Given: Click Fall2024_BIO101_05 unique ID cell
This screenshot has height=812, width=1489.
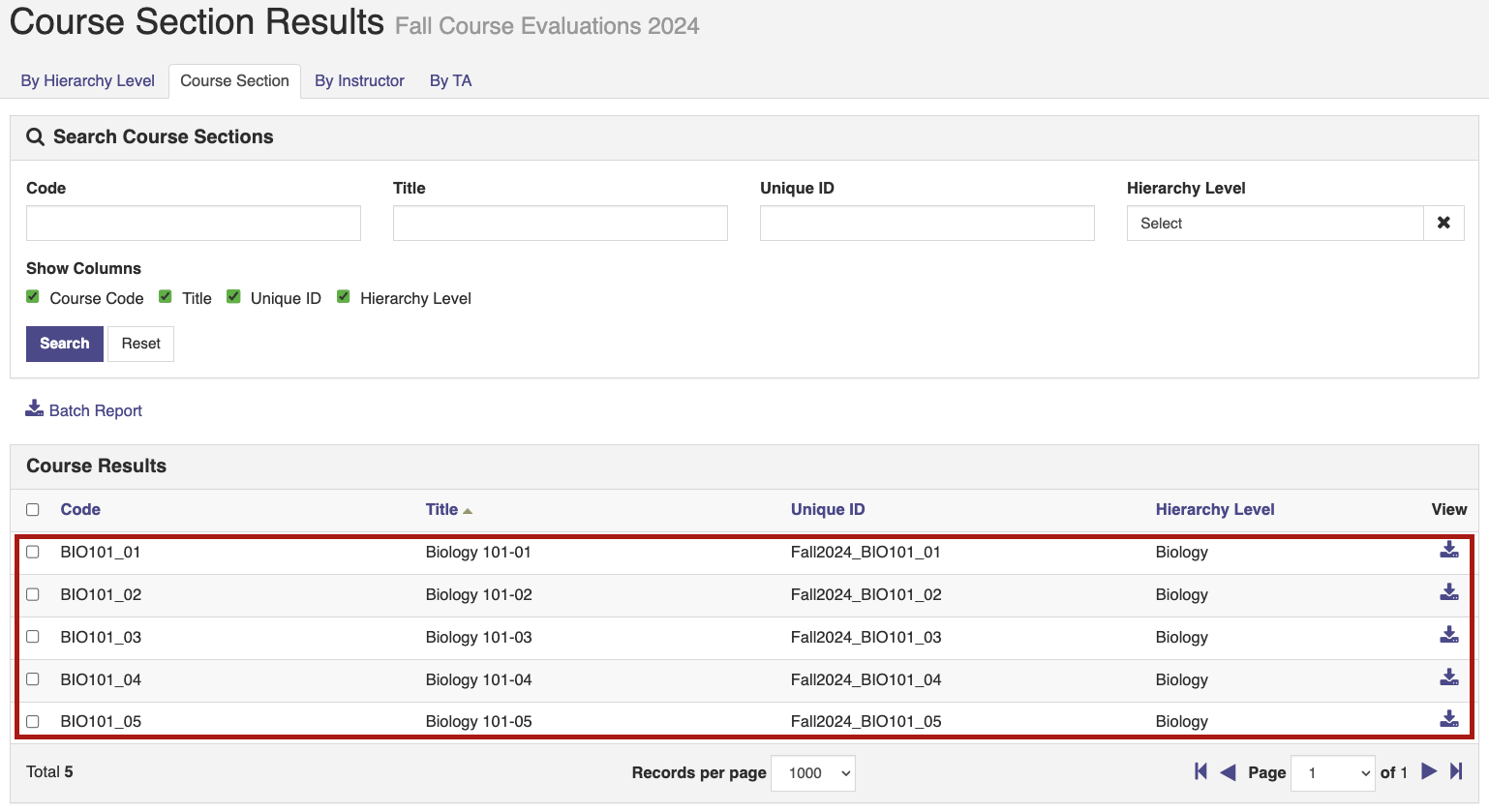Looking at the screenshot, I should tap(866, 721).
